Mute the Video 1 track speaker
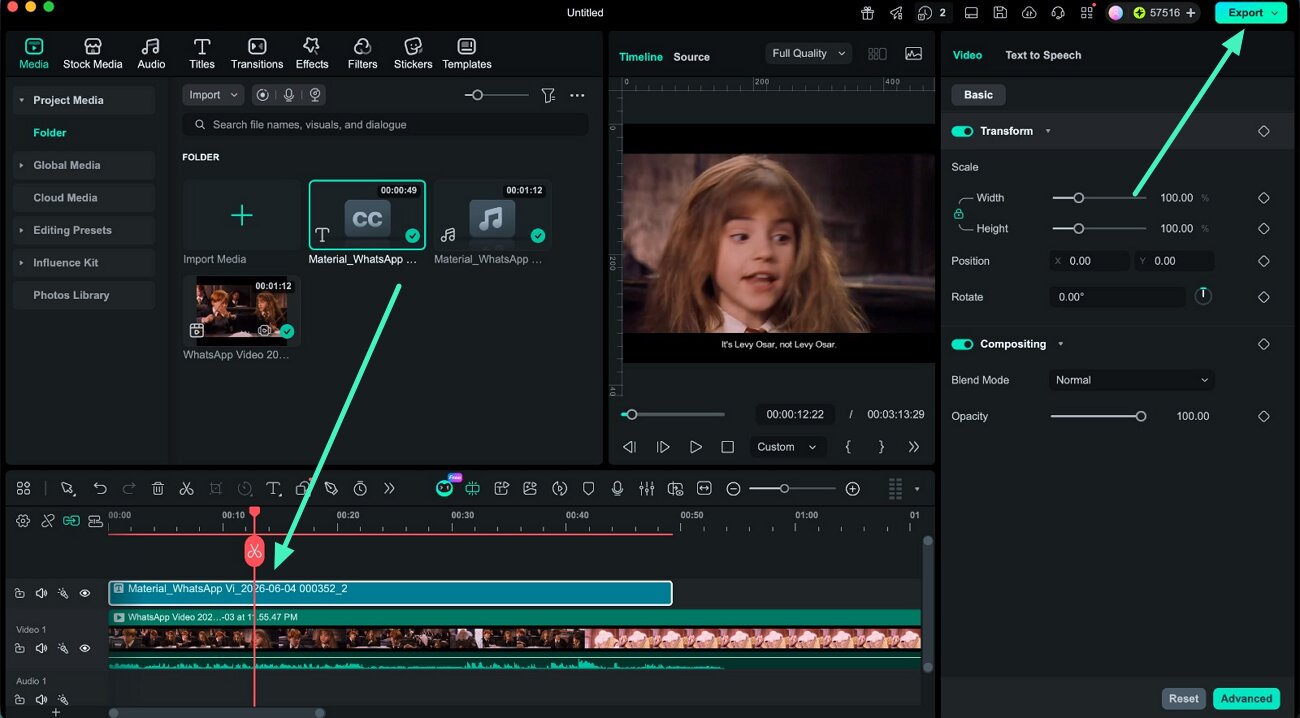The width and height of the screenshot is (1300, 718). tap(41, 648)
